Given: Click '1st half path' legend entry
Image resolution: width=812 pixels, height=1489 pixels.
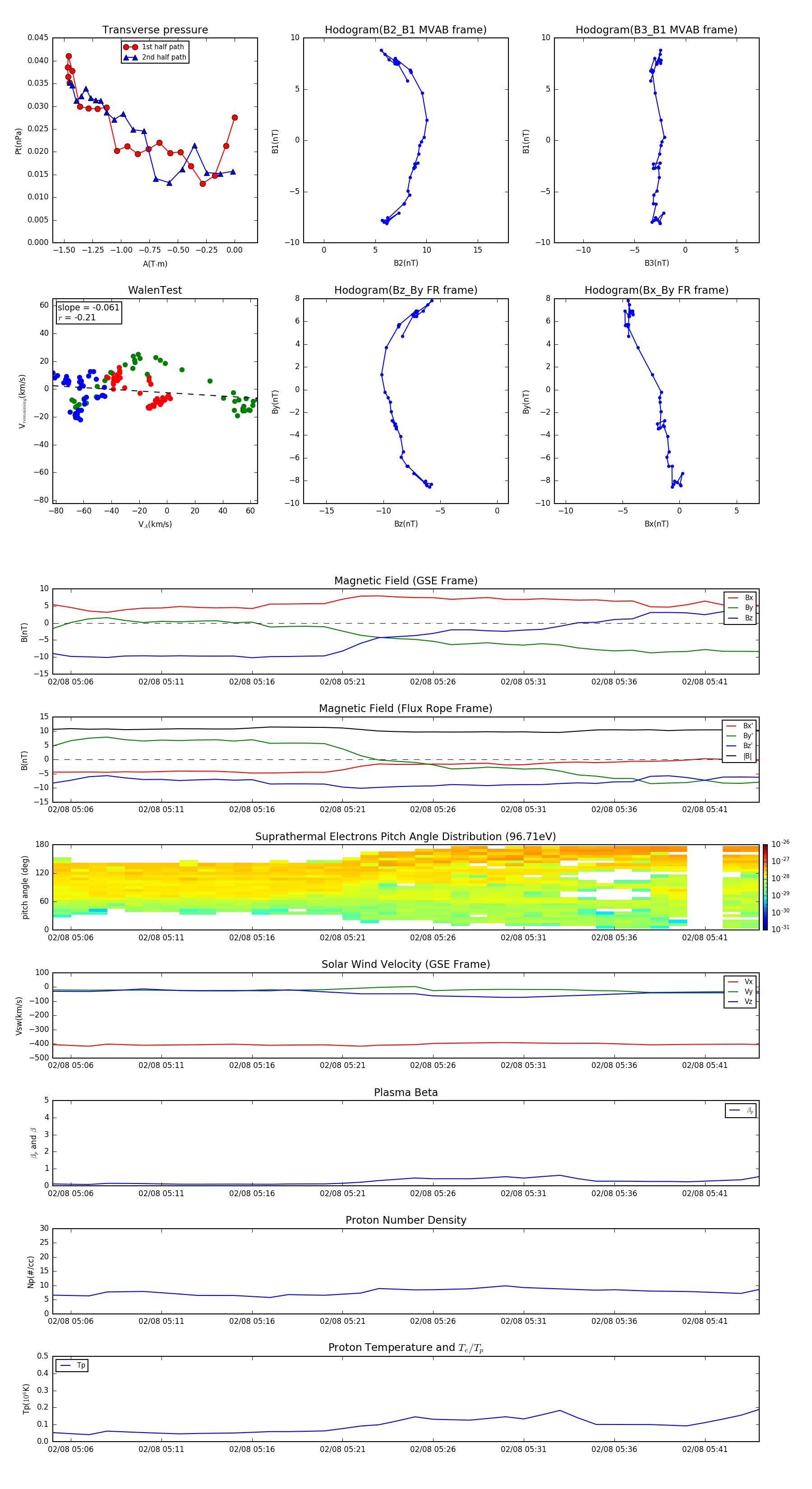Looking at the screenshot, I should tap(154, 47).
